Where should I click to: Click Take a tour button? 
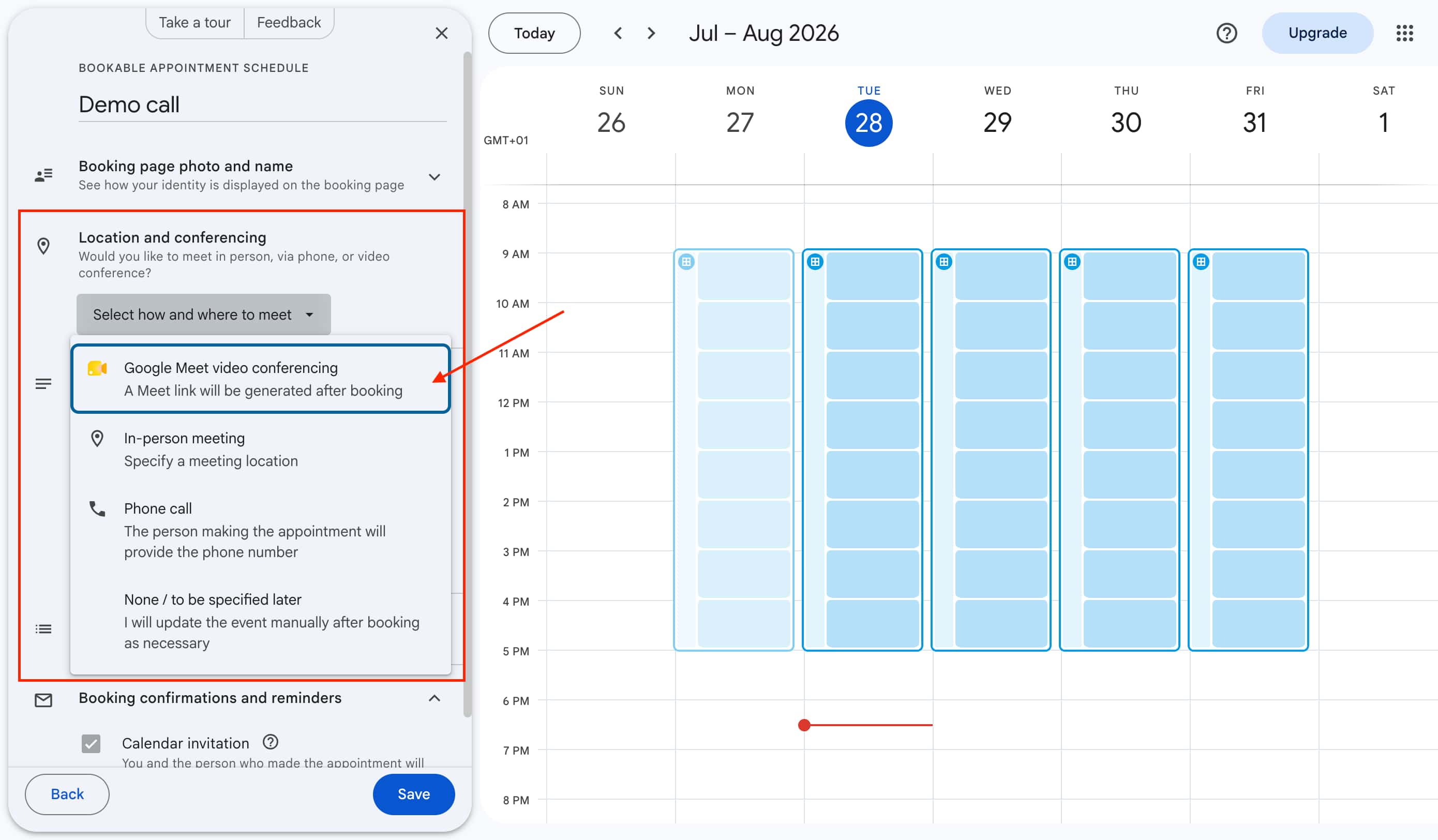(x=194, y=23)
